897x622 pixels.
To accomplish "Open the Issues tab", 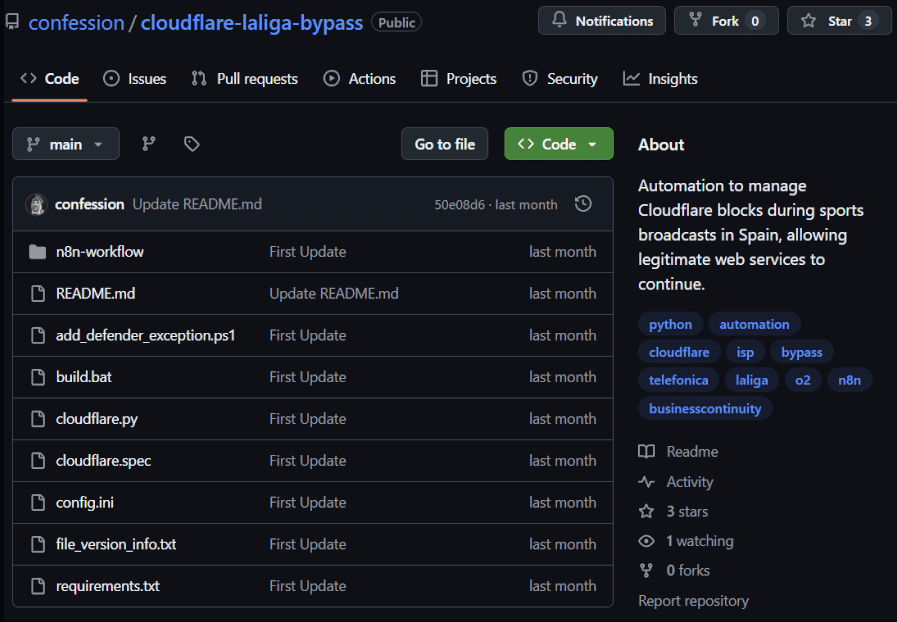I will coord(134,78).
